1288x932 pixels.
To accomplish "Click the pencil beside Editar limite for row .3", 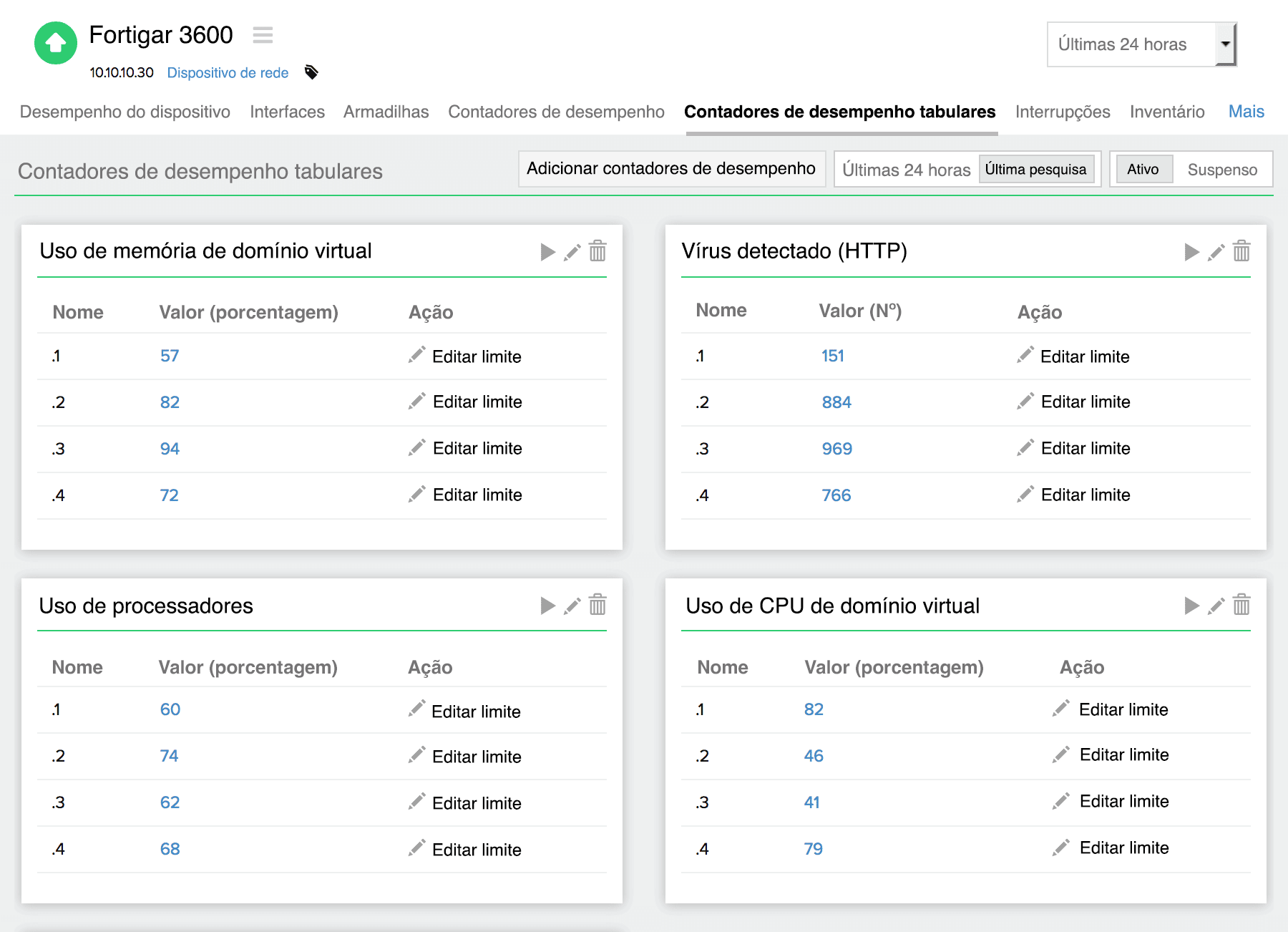I will [x=417, y=447].
